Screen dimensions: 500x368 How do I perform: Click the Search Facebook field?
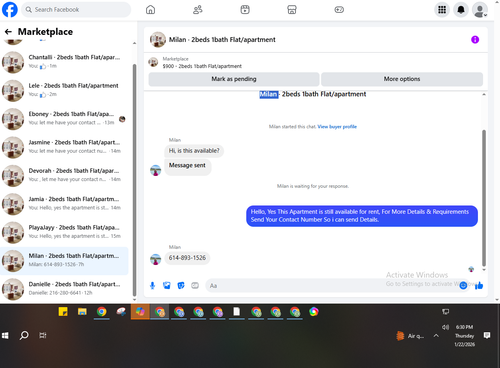(x=76, y=10)
